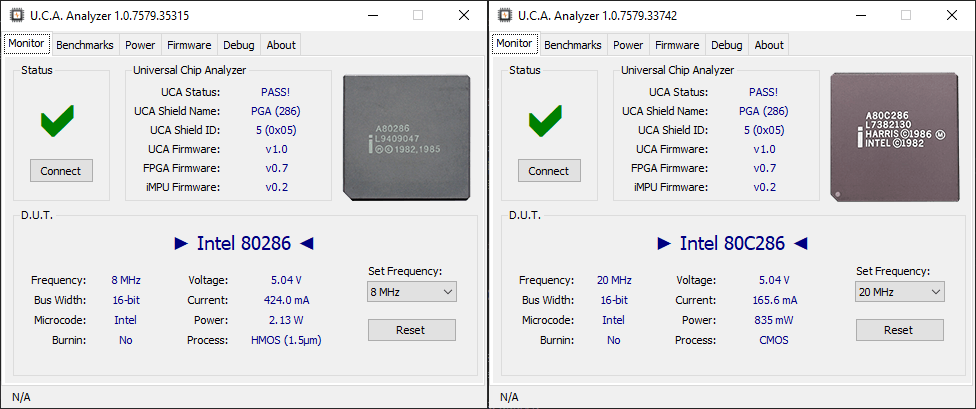Click the 20 MHz frequency reading
The width and height of the screenshot is (976, 409).
tap(614, 280)
